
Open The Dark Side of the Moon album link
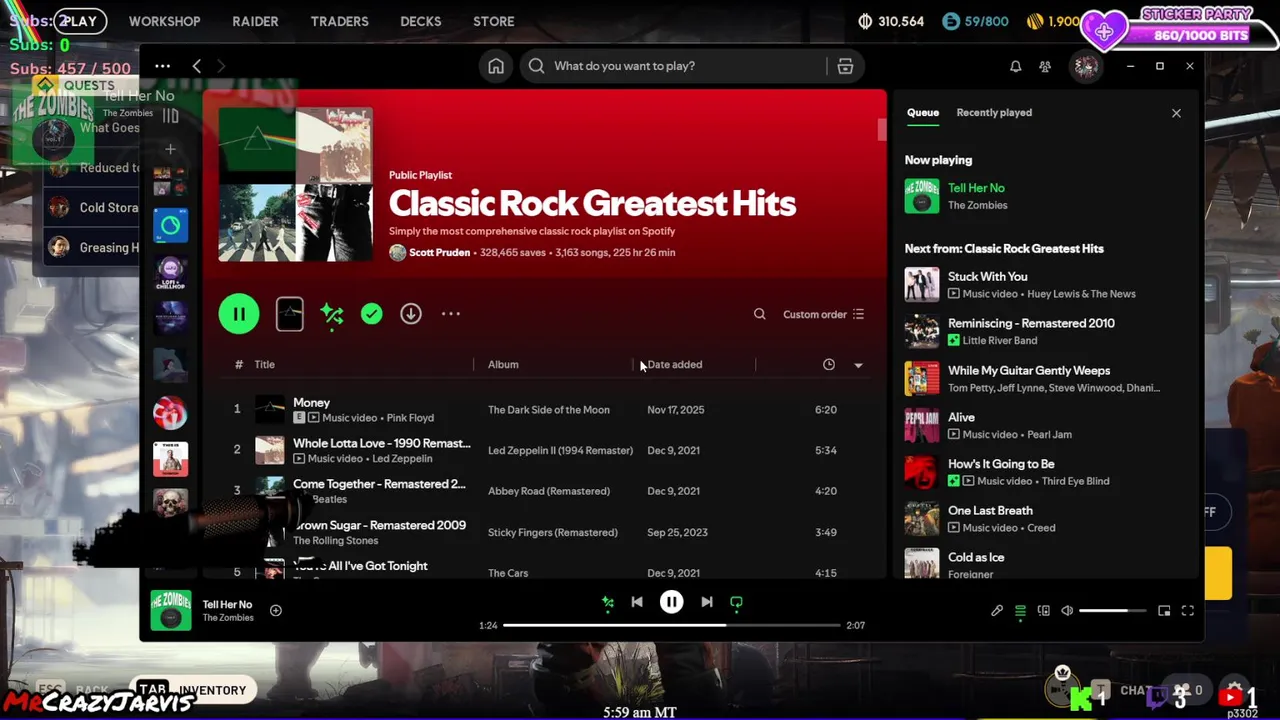(x=548, y=410)
